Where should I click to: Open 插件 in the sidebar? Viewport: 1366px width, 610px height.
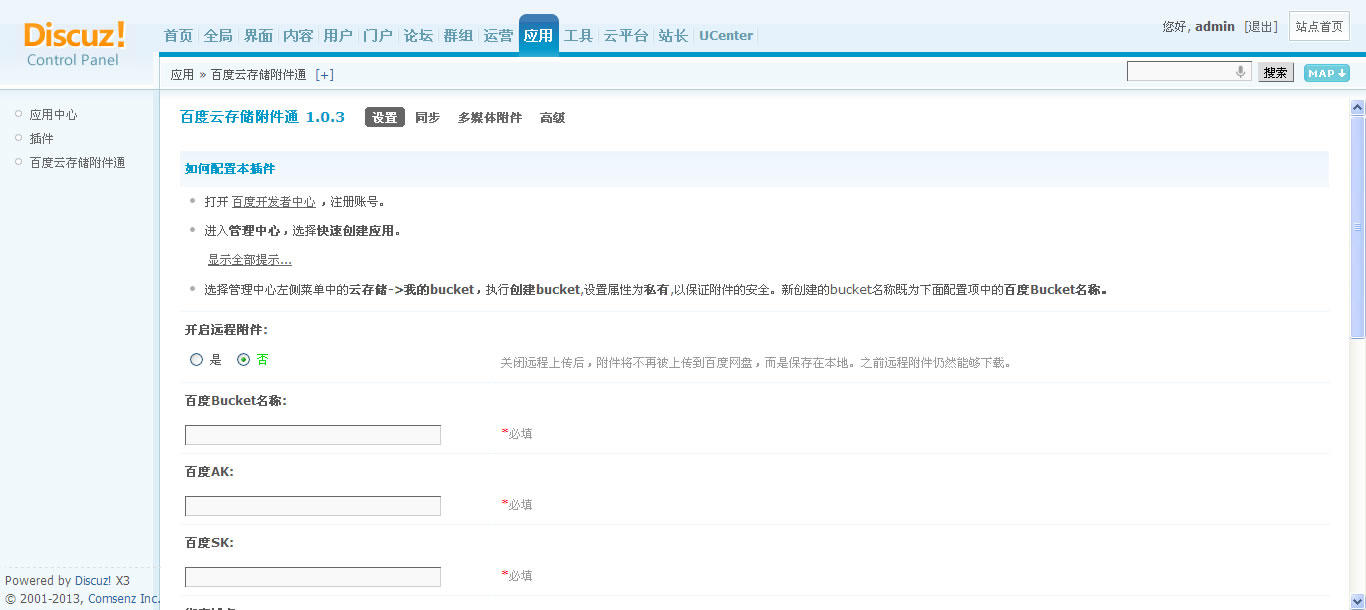[x=41, y=139]
